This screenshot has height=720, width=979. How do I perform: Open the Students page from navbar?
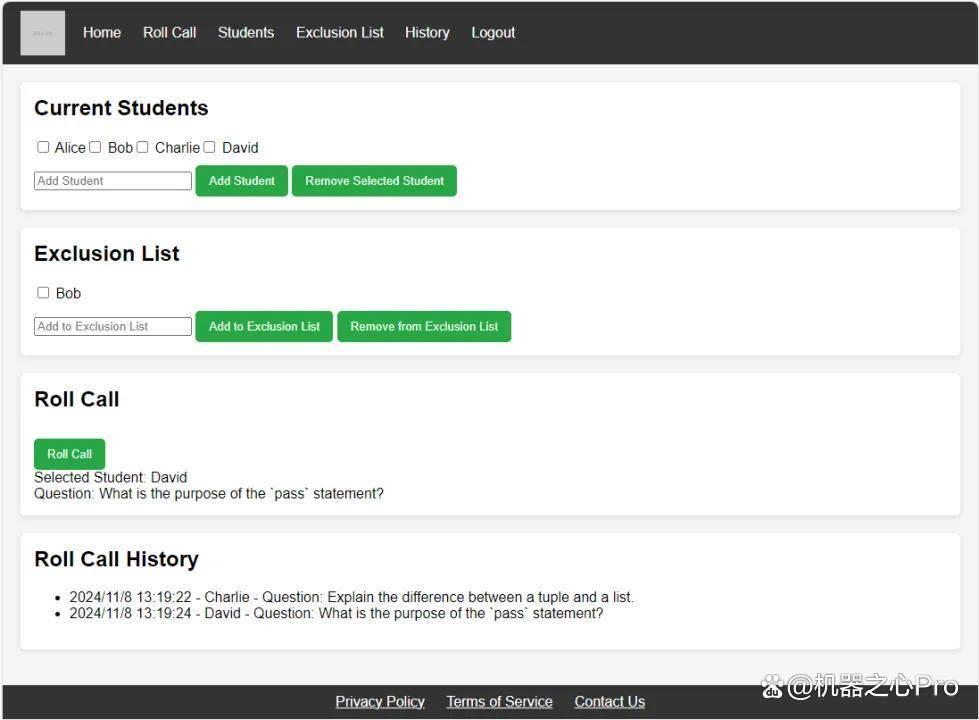coord(246,32)
